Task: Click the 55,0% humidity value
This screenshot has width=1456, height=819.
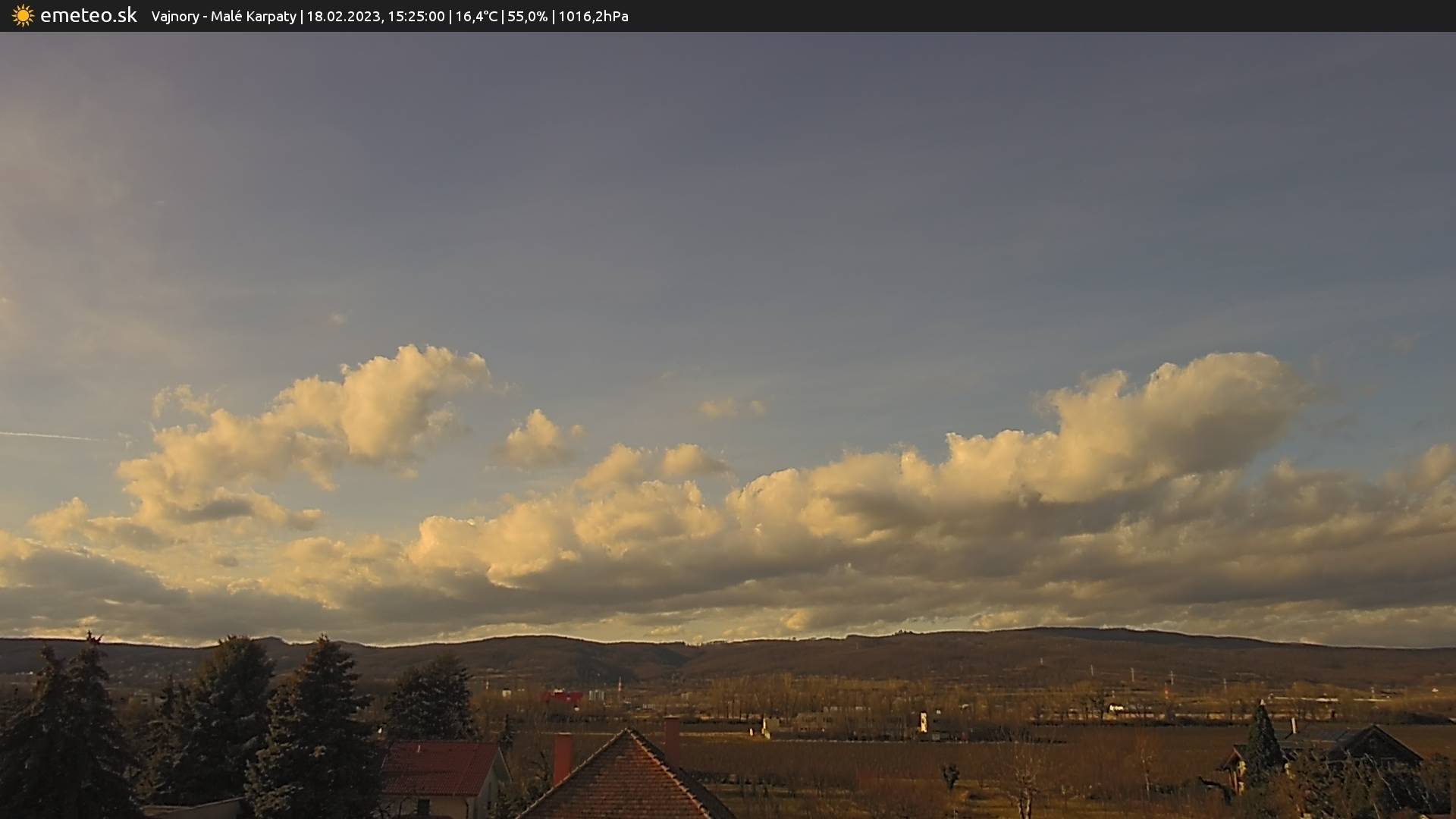Action: pos(527,17)
